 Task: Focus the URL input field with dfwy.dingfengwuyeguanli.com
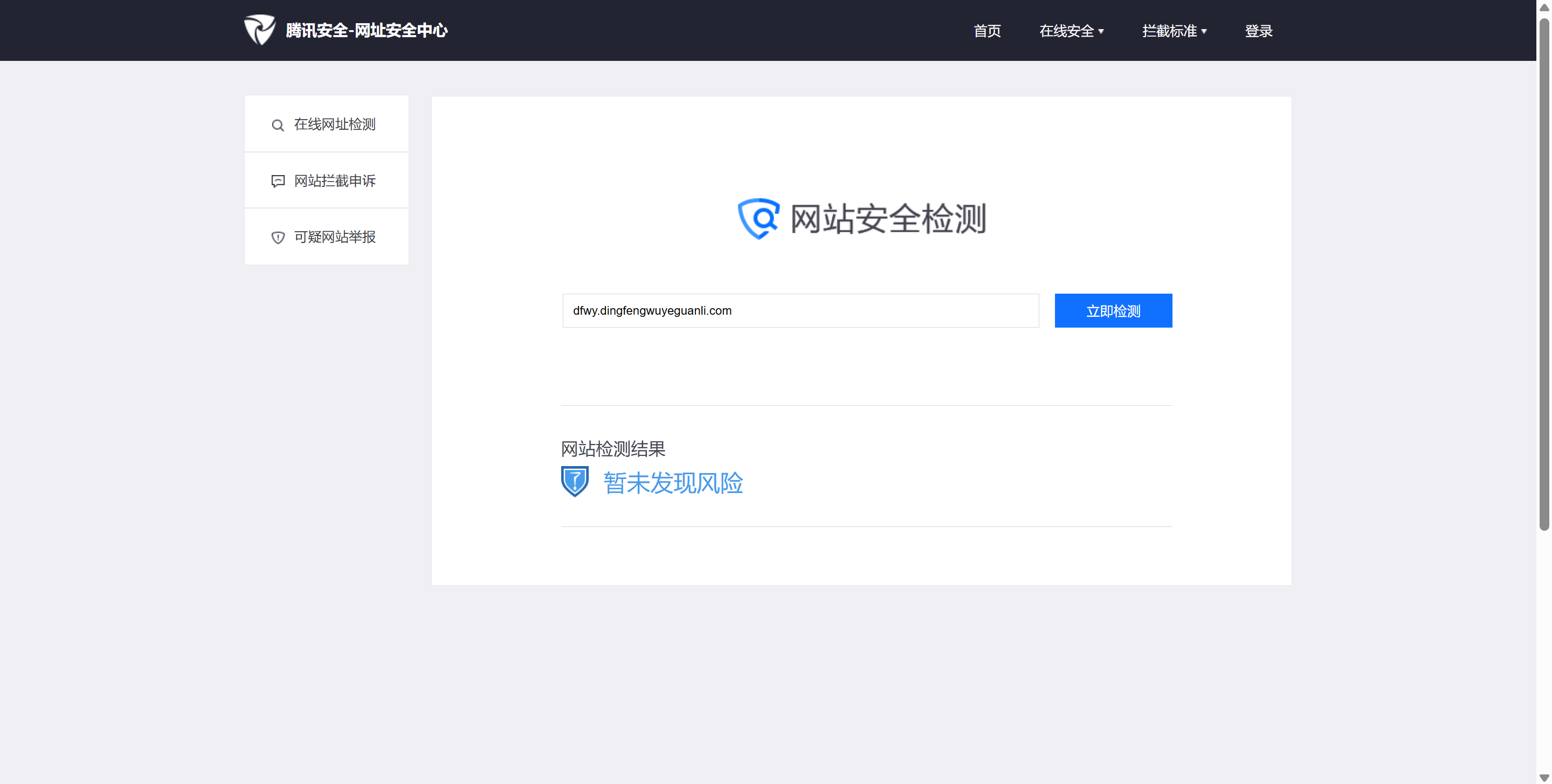pyautogui.click(x=800, y=311)
